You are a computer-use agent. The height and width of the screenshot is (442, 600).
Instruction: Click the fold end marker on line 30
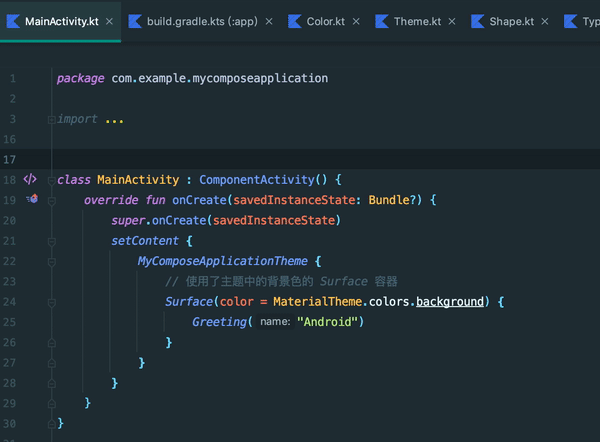[51, 424]
